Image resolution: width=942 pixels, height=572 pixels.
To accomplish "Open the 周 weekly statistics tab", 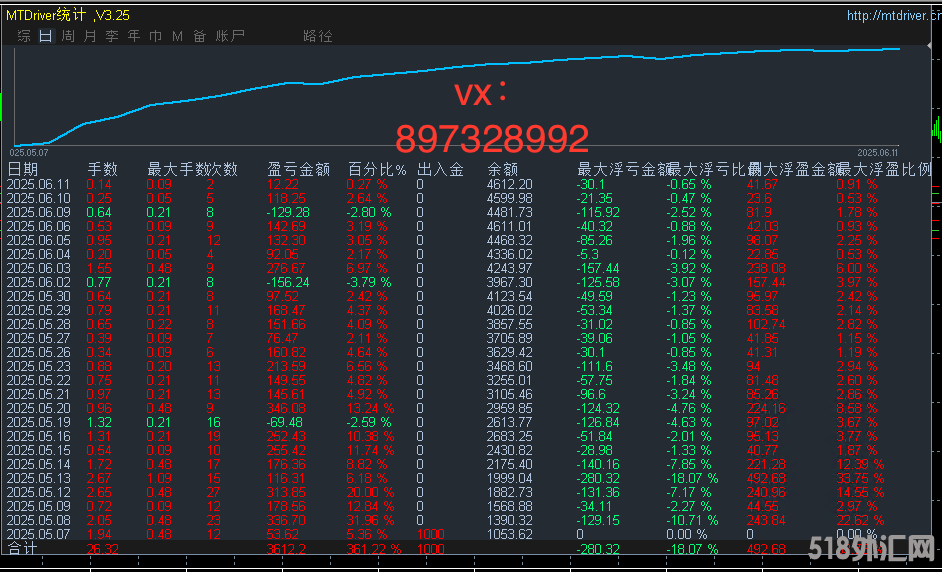I will point(67,36).
